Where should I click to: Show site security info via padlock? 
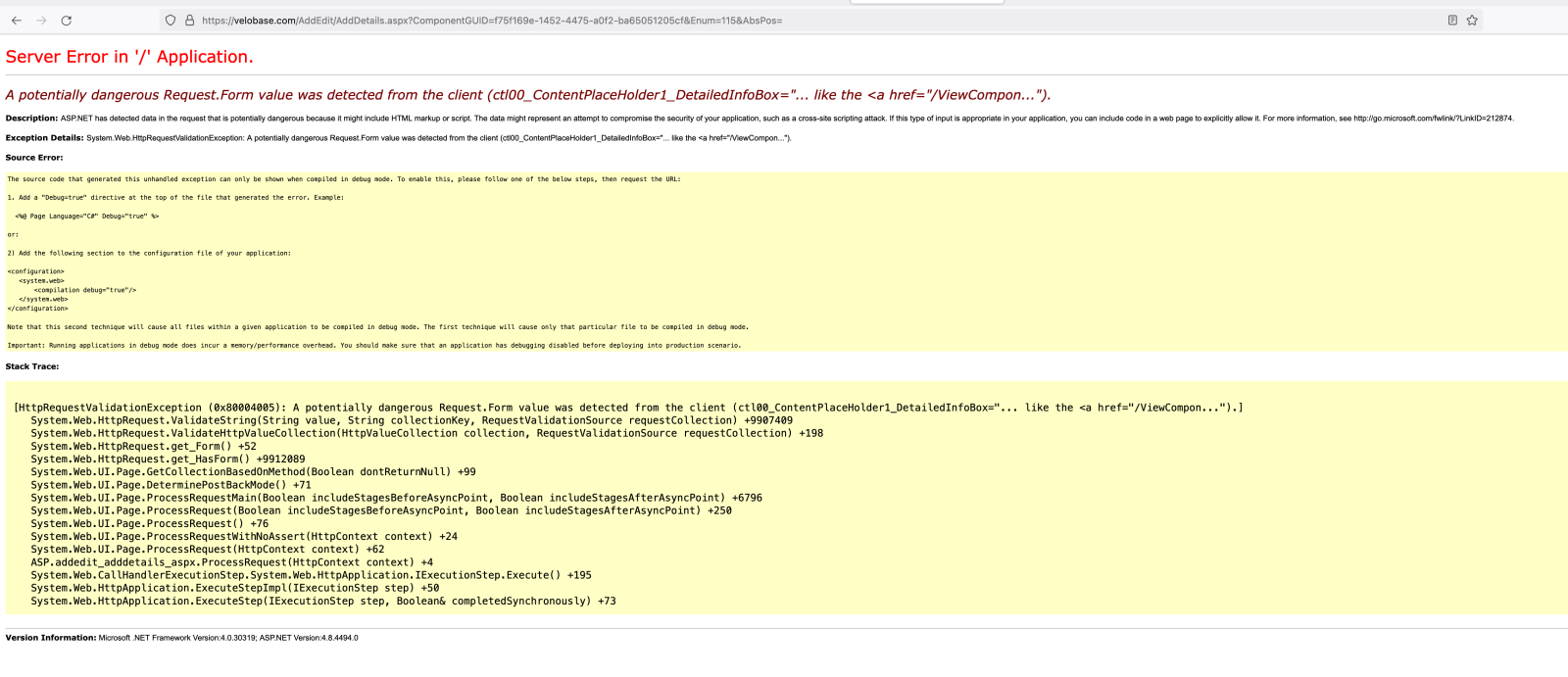[x=189, y=20]
